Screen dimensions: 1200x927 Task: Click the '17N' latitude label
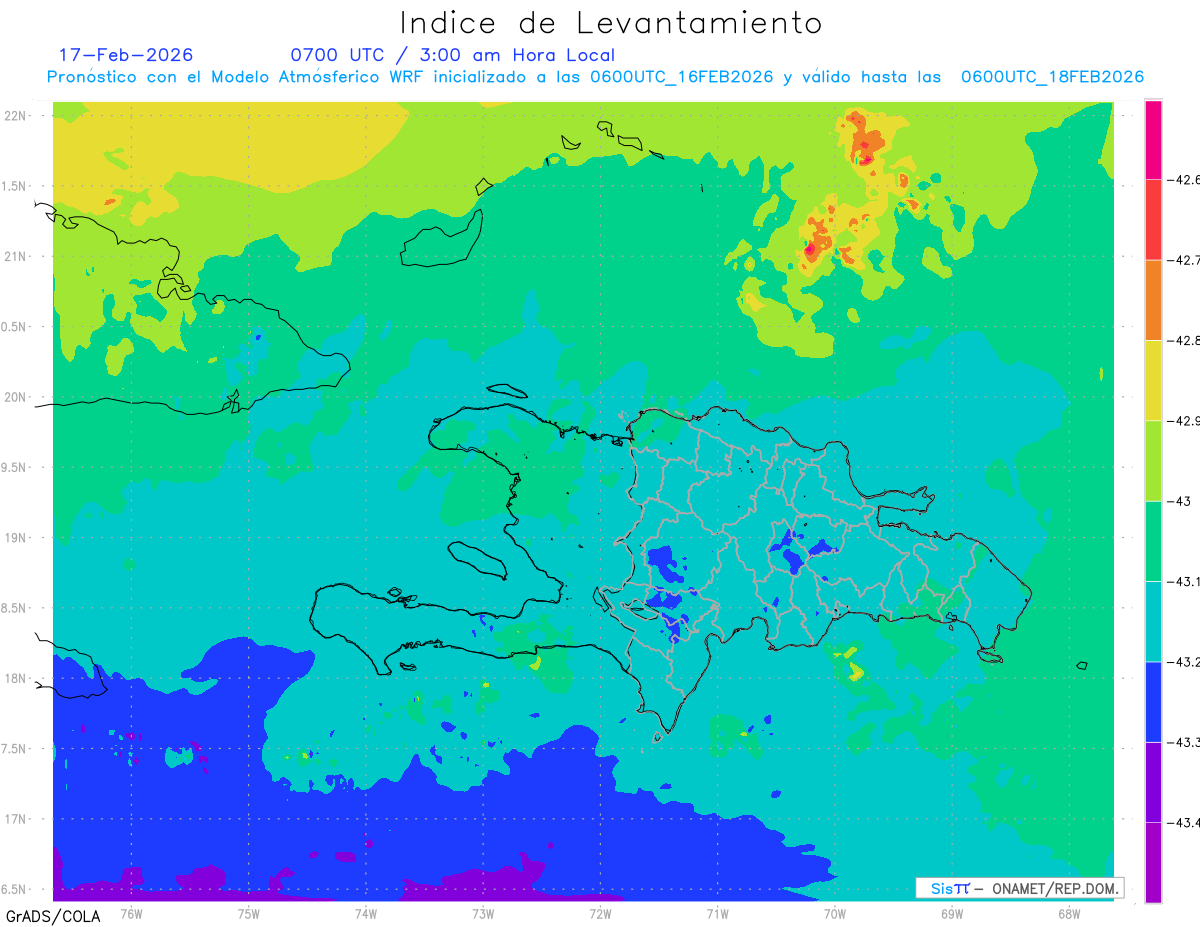16,819
